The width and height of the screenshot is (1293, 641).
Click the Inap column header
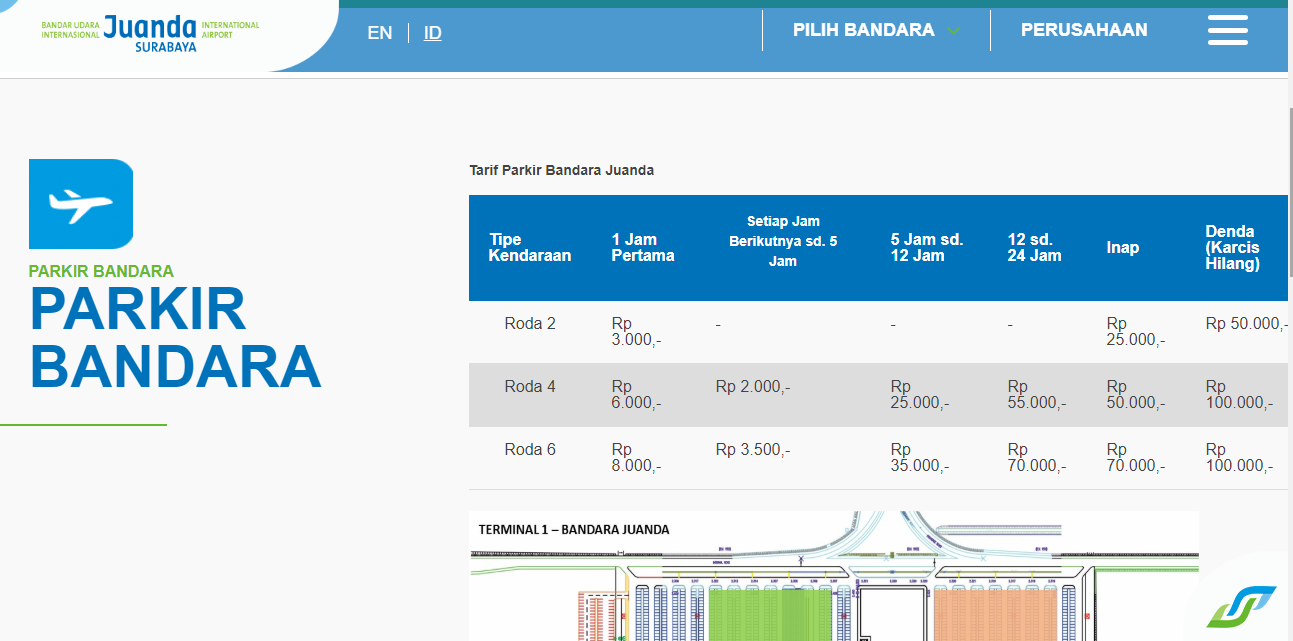[x=1123, y=248]
